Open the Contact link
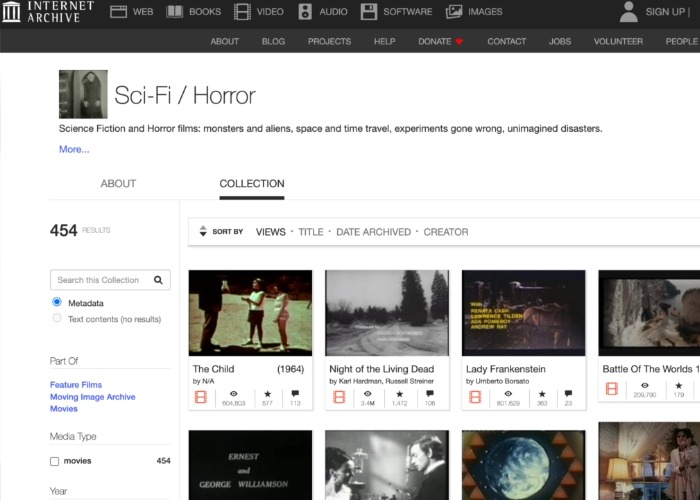 tap(507, 42)
